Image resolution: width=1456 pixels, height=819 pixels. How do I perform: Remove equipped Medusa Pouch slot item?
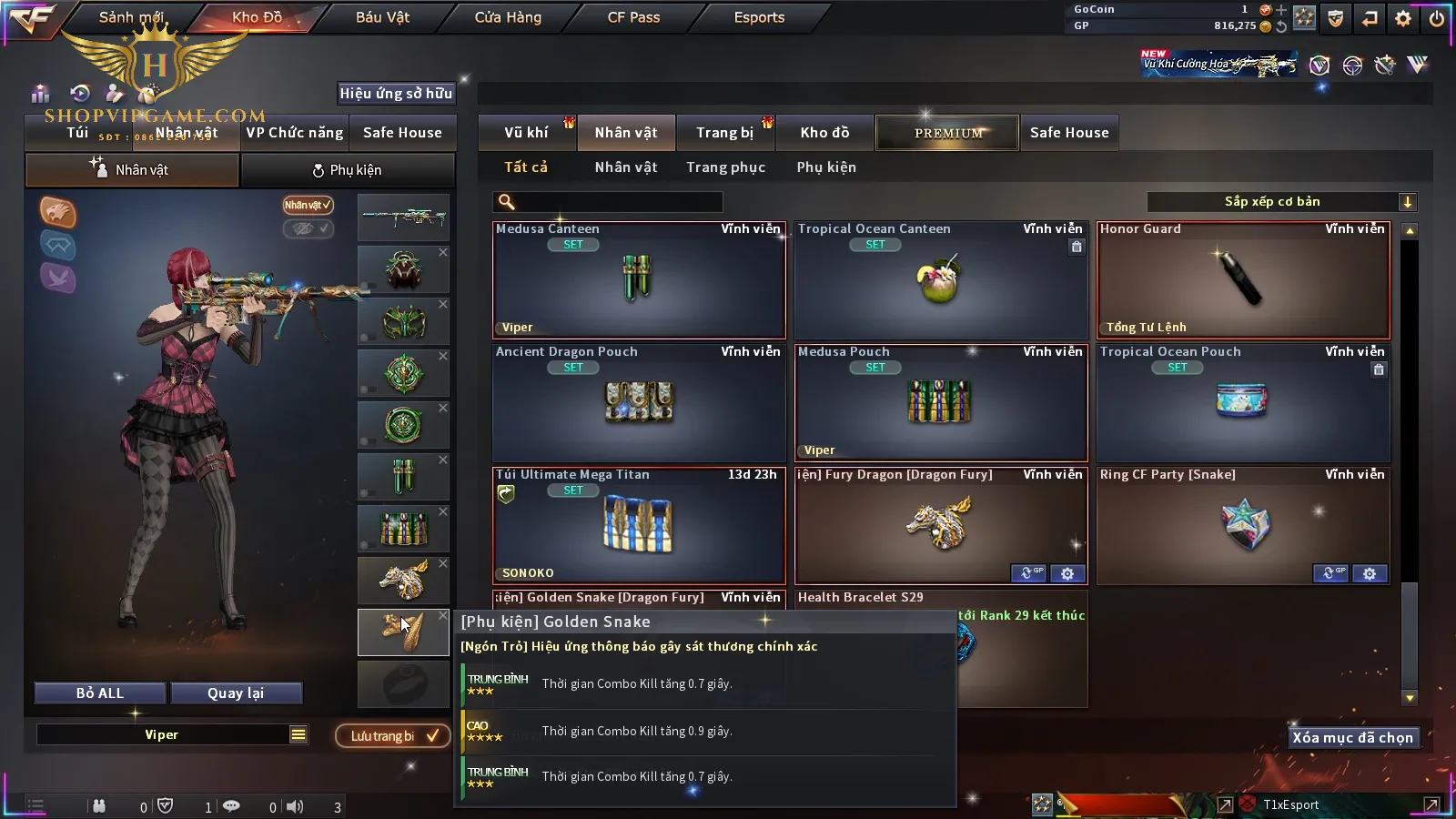pos(443,511)
